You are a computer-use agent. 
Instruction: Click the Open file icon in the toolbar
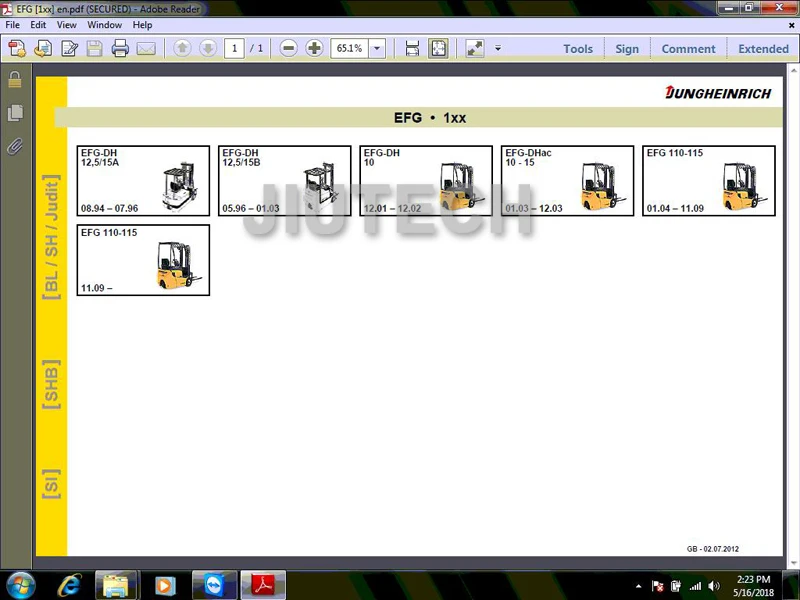coord(43,48)
